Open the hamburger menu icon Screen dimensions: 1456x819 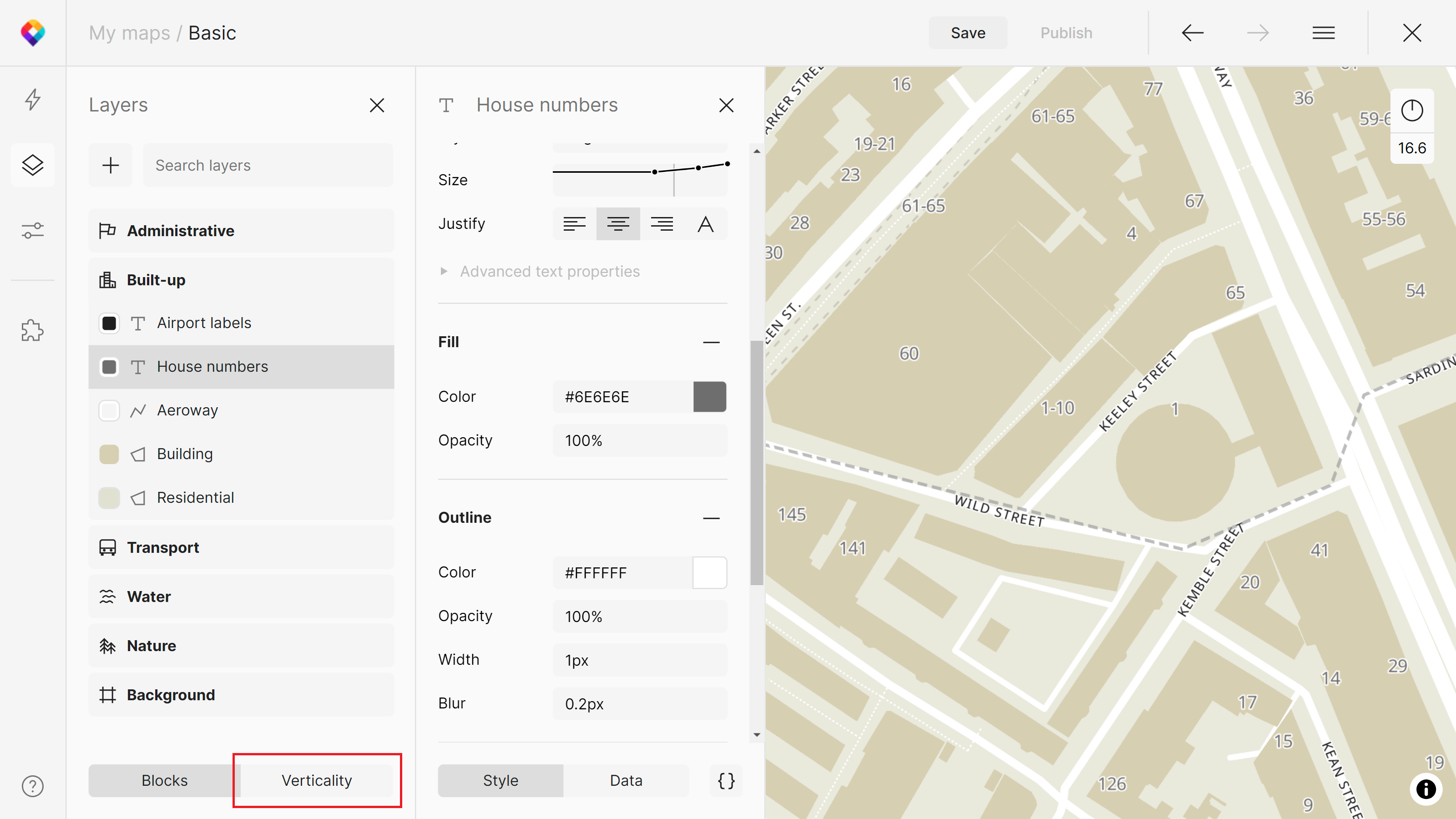[x=1323, y=33]
